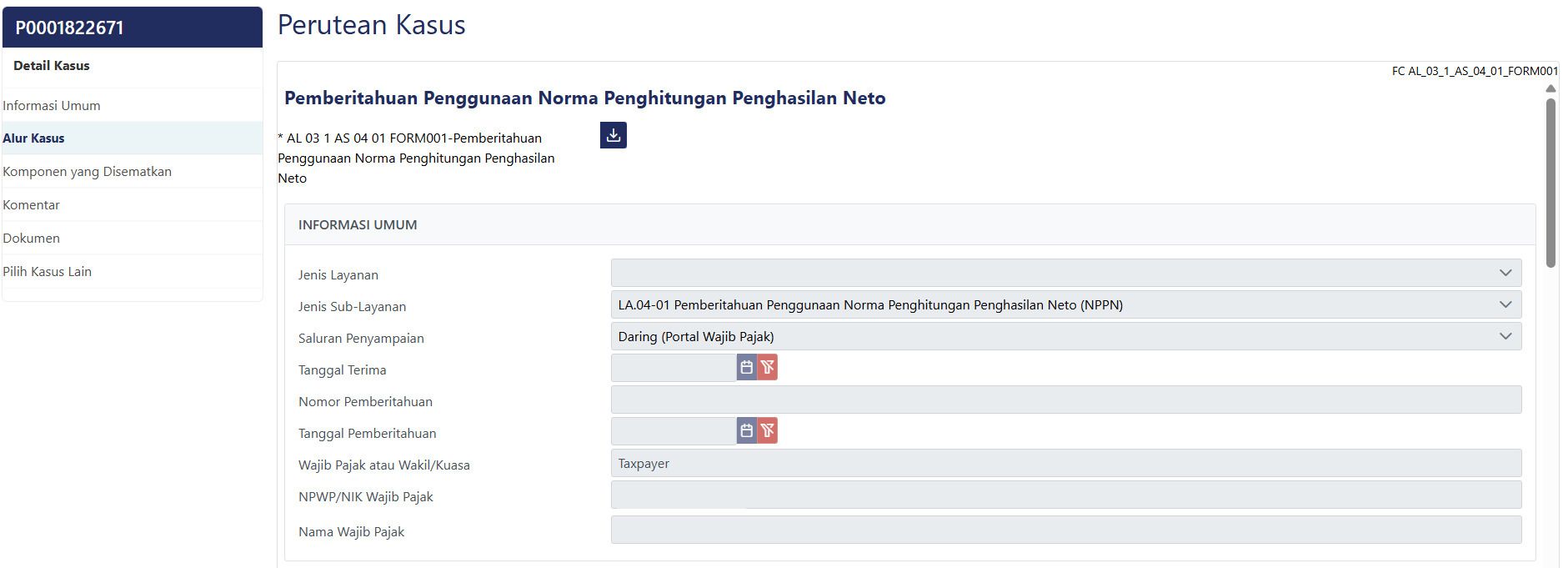Switch to the Dokumen section
This screenshot has height=568, width=1568.
click(32, 239)
